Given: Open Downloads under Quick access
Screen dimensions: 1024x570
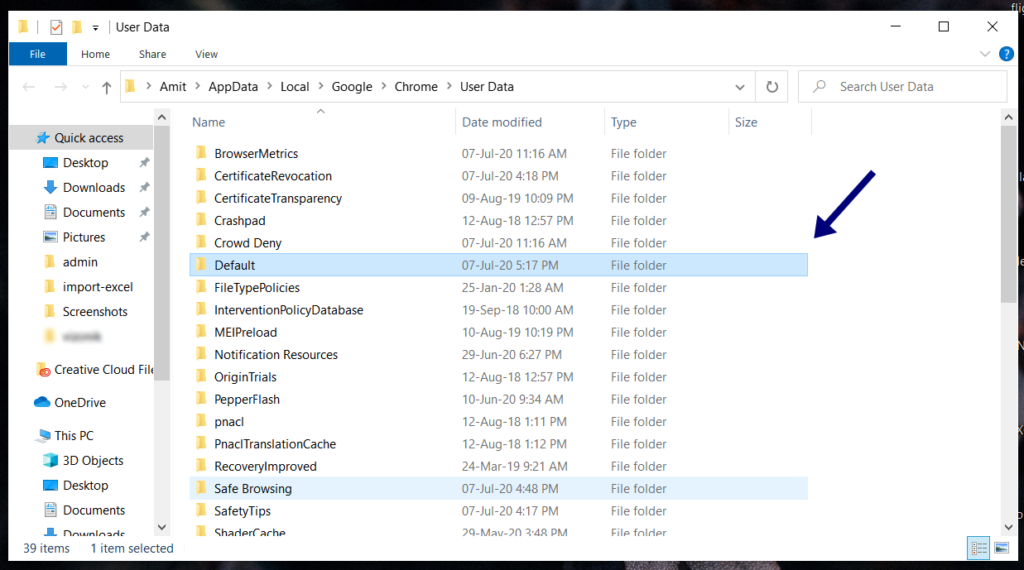Looking at the screenshot, I should (x=94, y=187).
